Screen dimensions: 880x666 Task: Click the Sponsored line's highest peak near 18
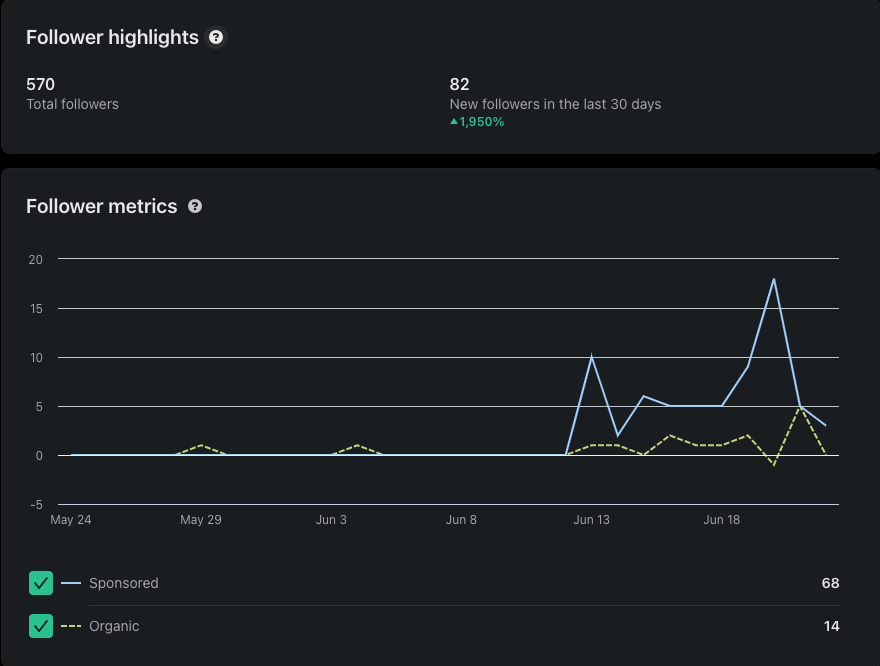click(x=773, y=280)
